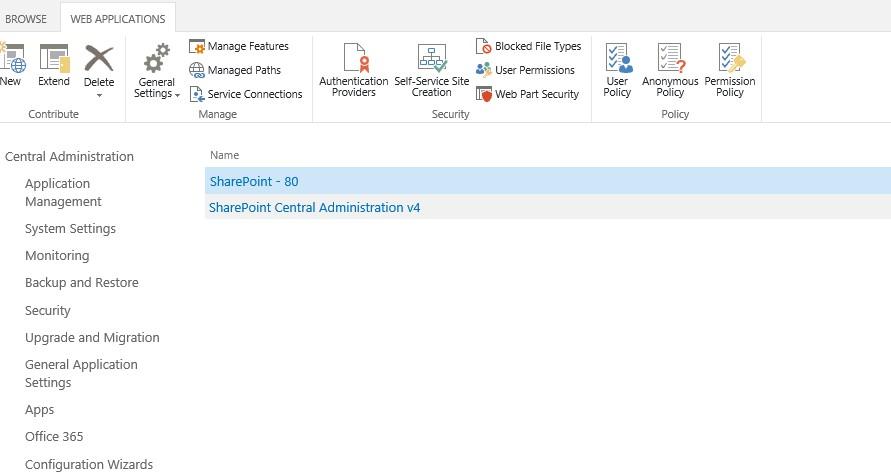Click the General Settings gears icon
The image size is (891, 472).
[157, 59]
